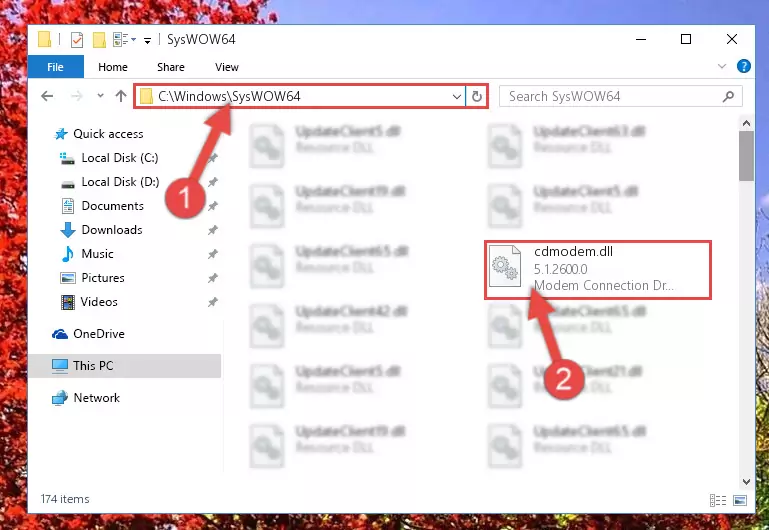Viewport: 769px width, 530px height.
Task: Open Videos folder in sidebar
Action: tap(99, 302)
